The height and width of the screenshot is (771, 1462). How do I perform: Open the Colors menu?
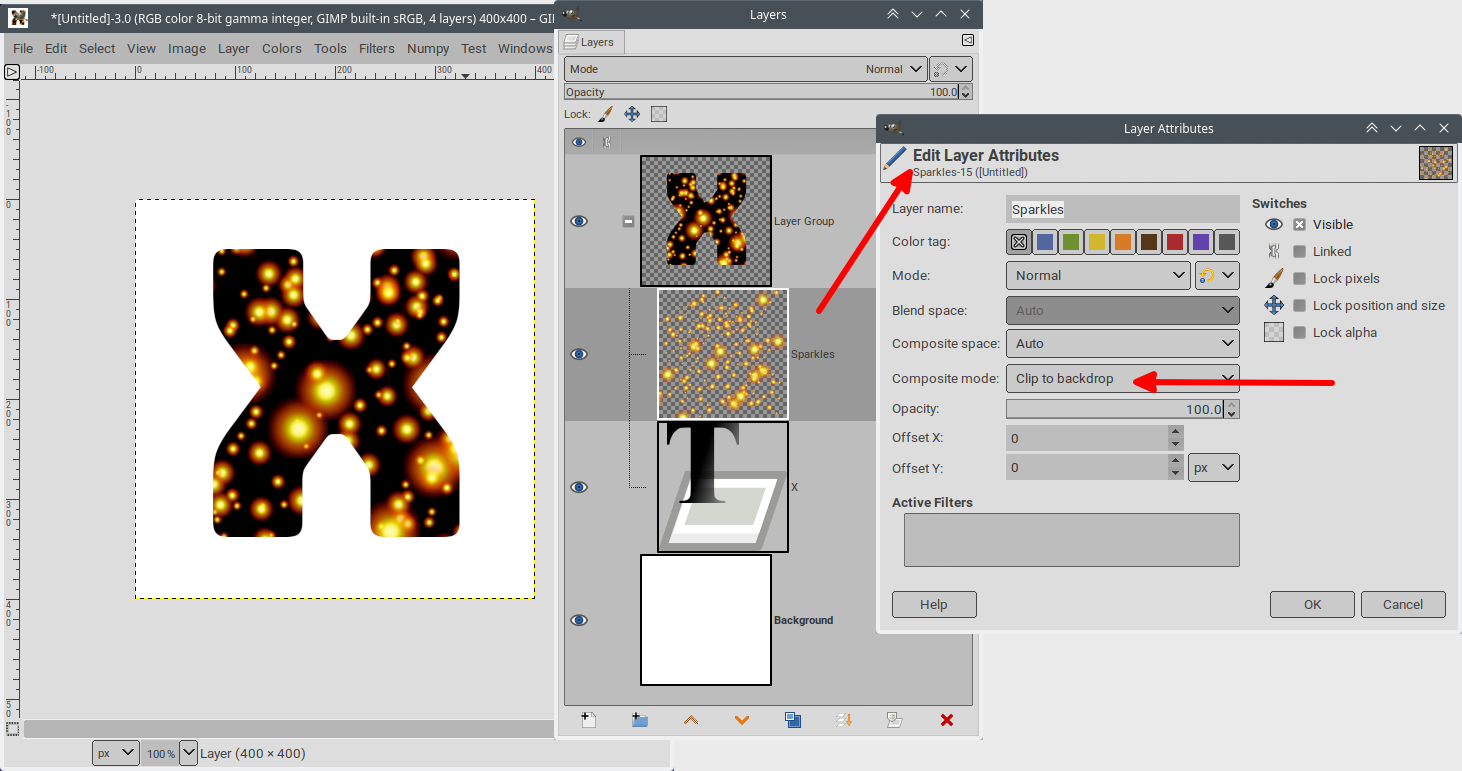[x=282, y=48]
